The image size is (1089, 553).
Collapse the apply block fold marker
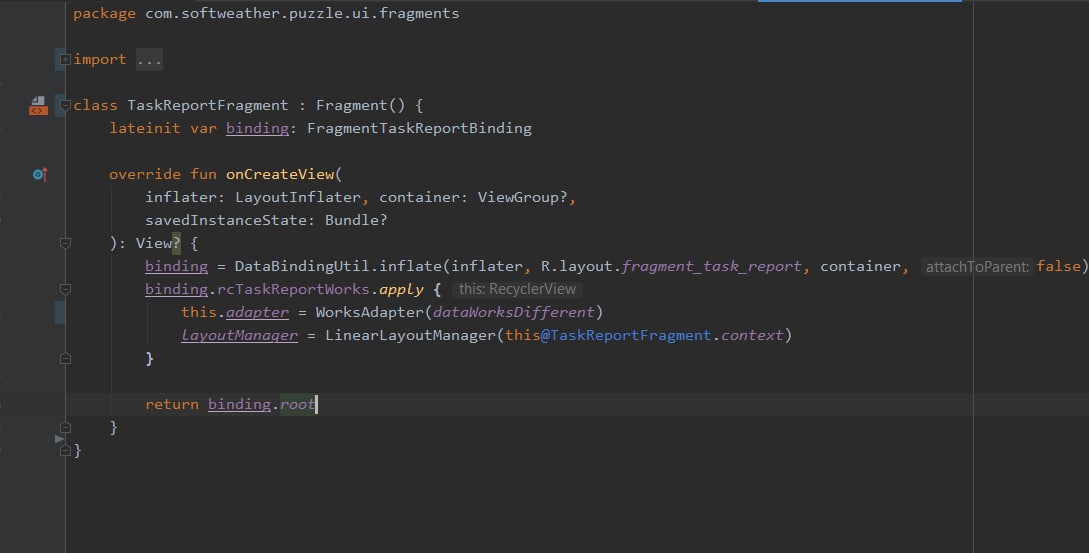65,289
